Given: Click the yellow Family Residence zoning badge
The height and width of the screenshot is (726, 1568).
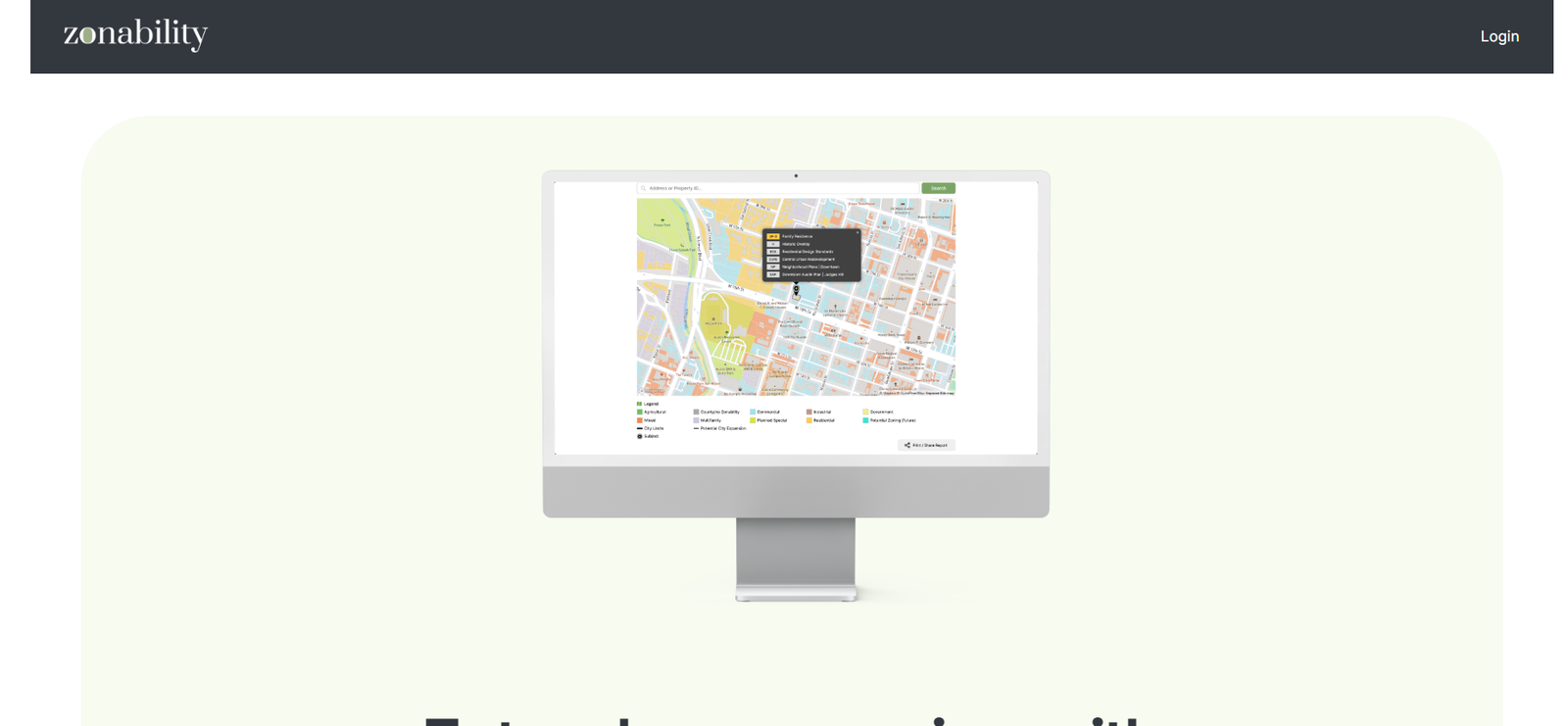Looking at the screenshot, I should [773, 236].
